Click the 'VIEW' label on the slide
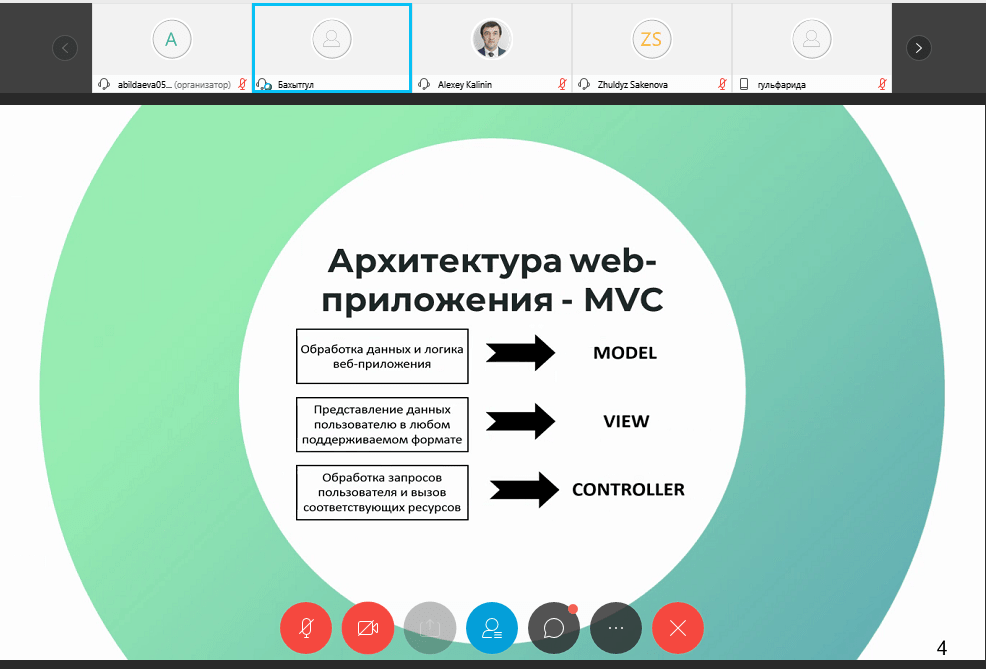The width and height of the screenshot is (986, 669). pyautogui.click(x=626, y=421)
